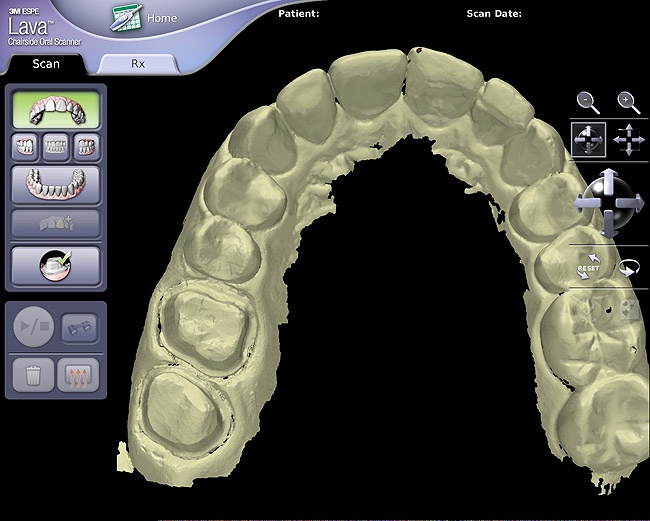Switch to the Rx tab
Image resolution: width=650 pixels, height=521 pixels.
(x=139, y=63)
